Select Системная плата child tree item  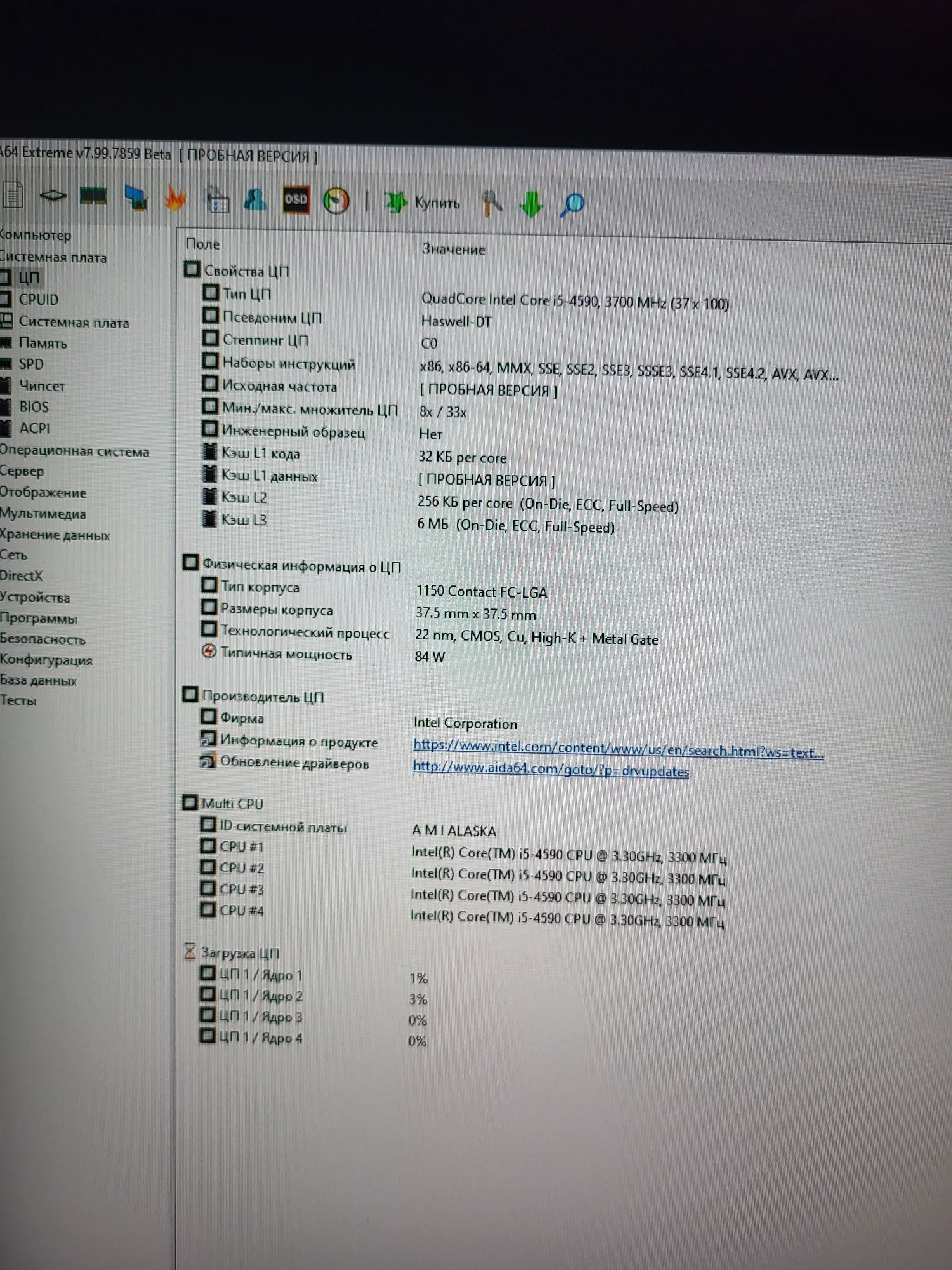74,322
